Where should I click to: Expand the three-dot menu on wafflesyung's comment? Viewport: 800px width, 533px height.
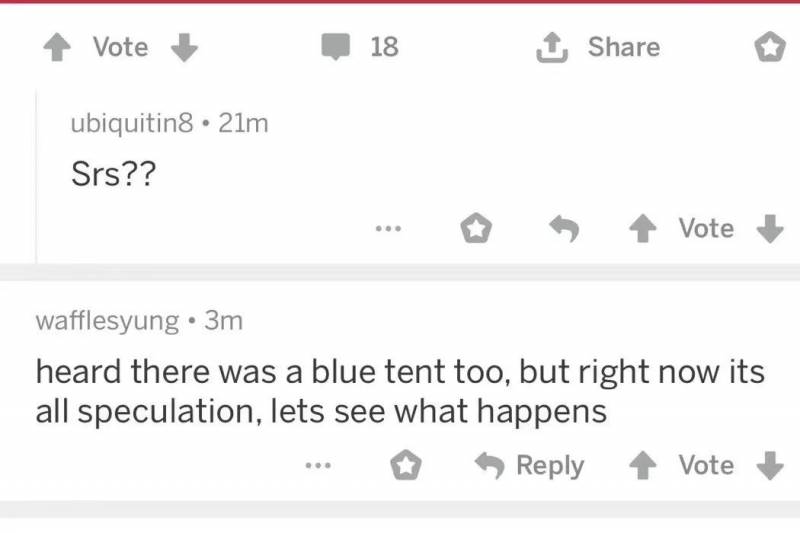(318, 465)
